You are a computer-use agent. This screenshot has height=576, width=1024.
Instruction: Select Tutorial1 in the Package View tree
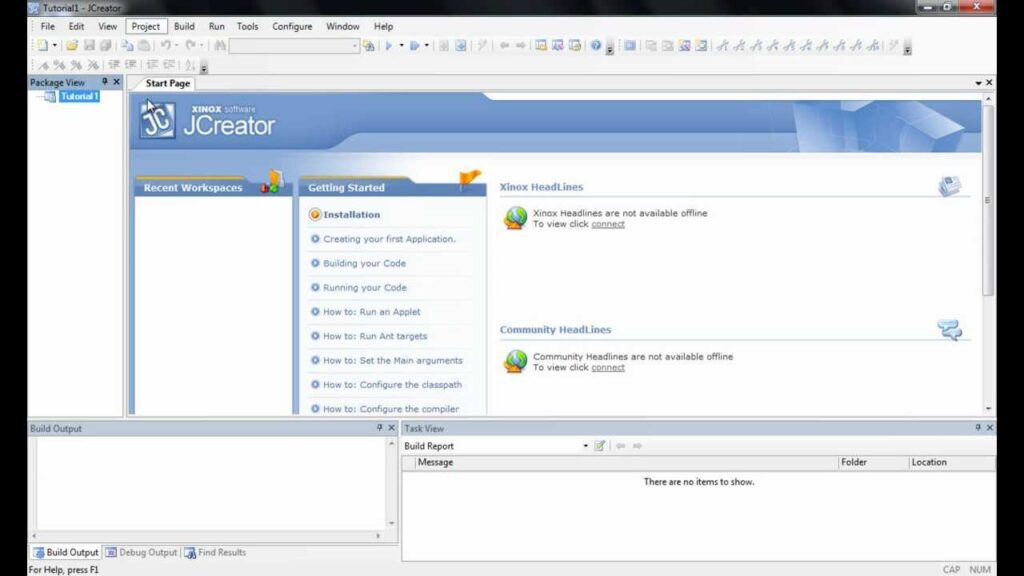tap(79, 97)
